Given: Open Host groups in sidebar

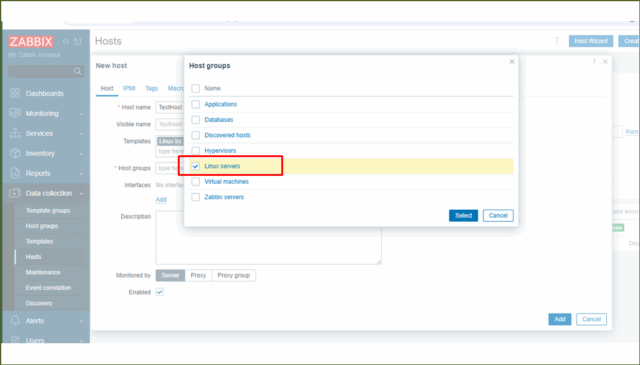Looking at the screenshot, I should pyautogui.click(x=42, y=226).
